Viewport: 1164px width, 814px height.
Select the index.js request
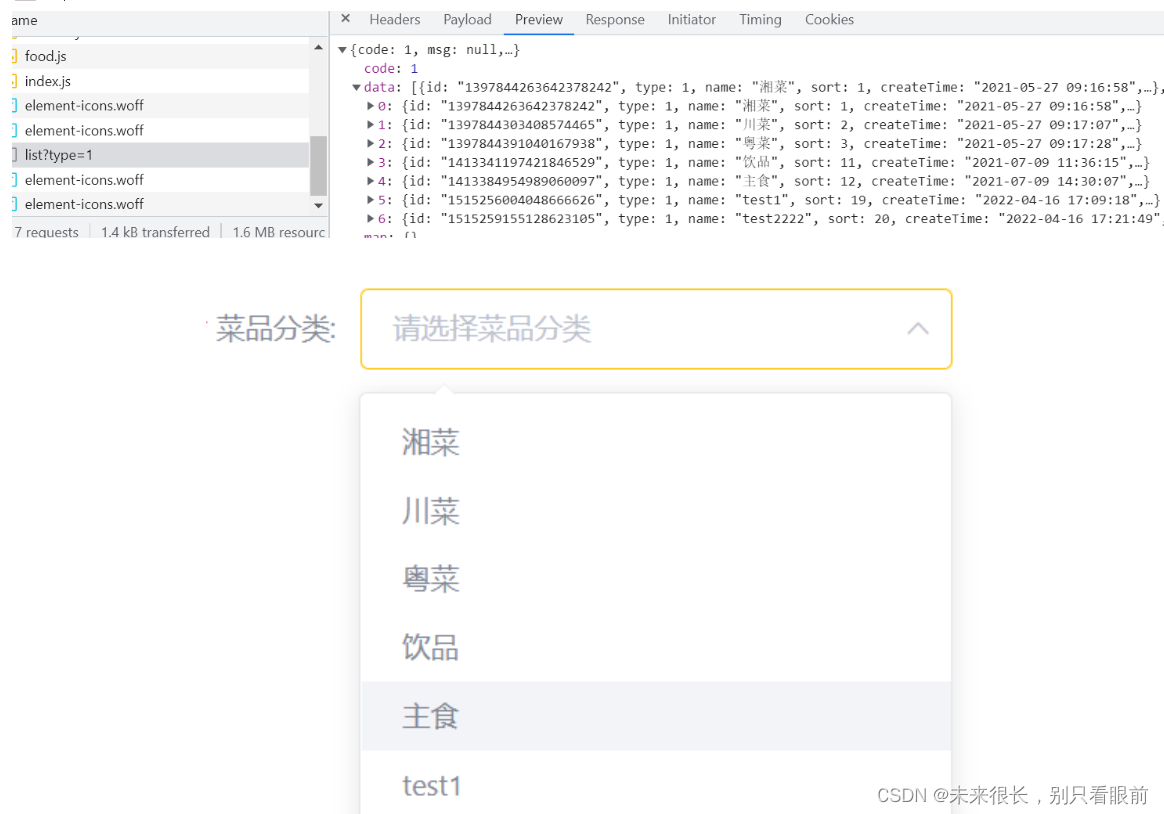click(160, 81)
